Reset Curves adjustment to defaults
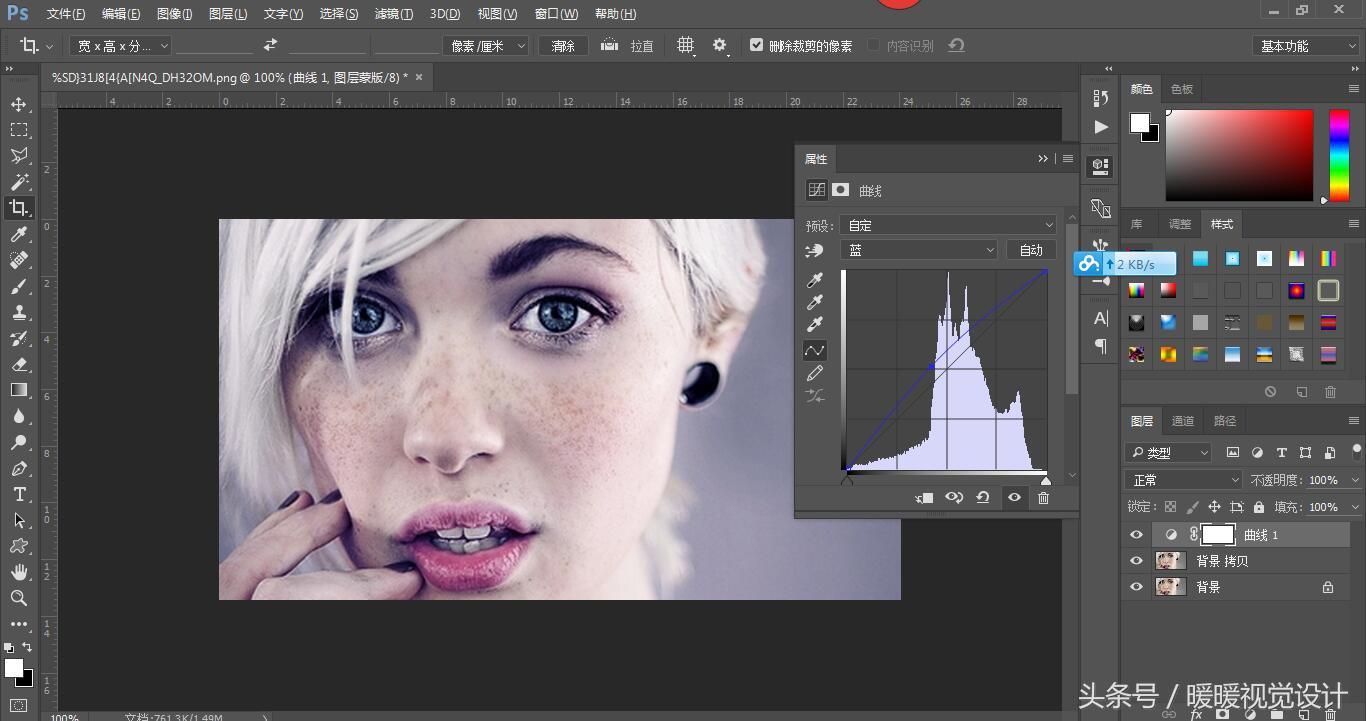Image resolution: width=1366 pixels, height=721 pixels. coord(983,497)
